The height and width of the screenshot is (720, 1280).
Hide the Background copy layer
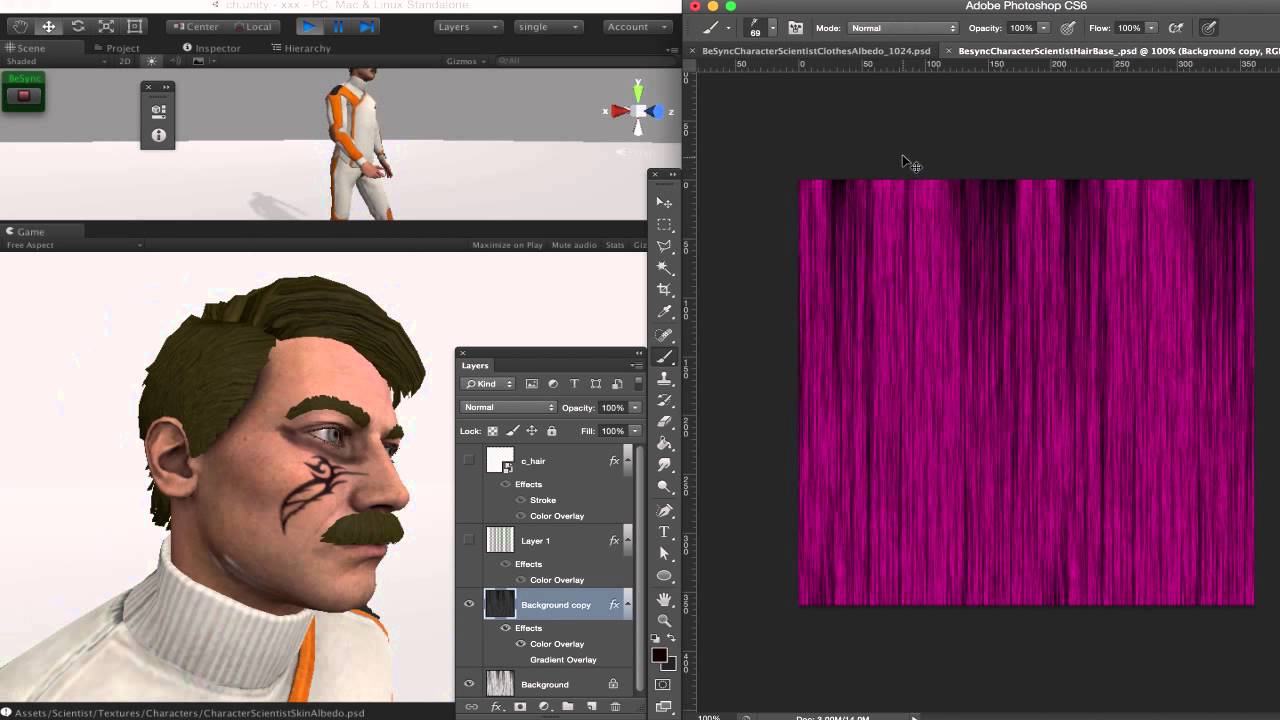468,604
